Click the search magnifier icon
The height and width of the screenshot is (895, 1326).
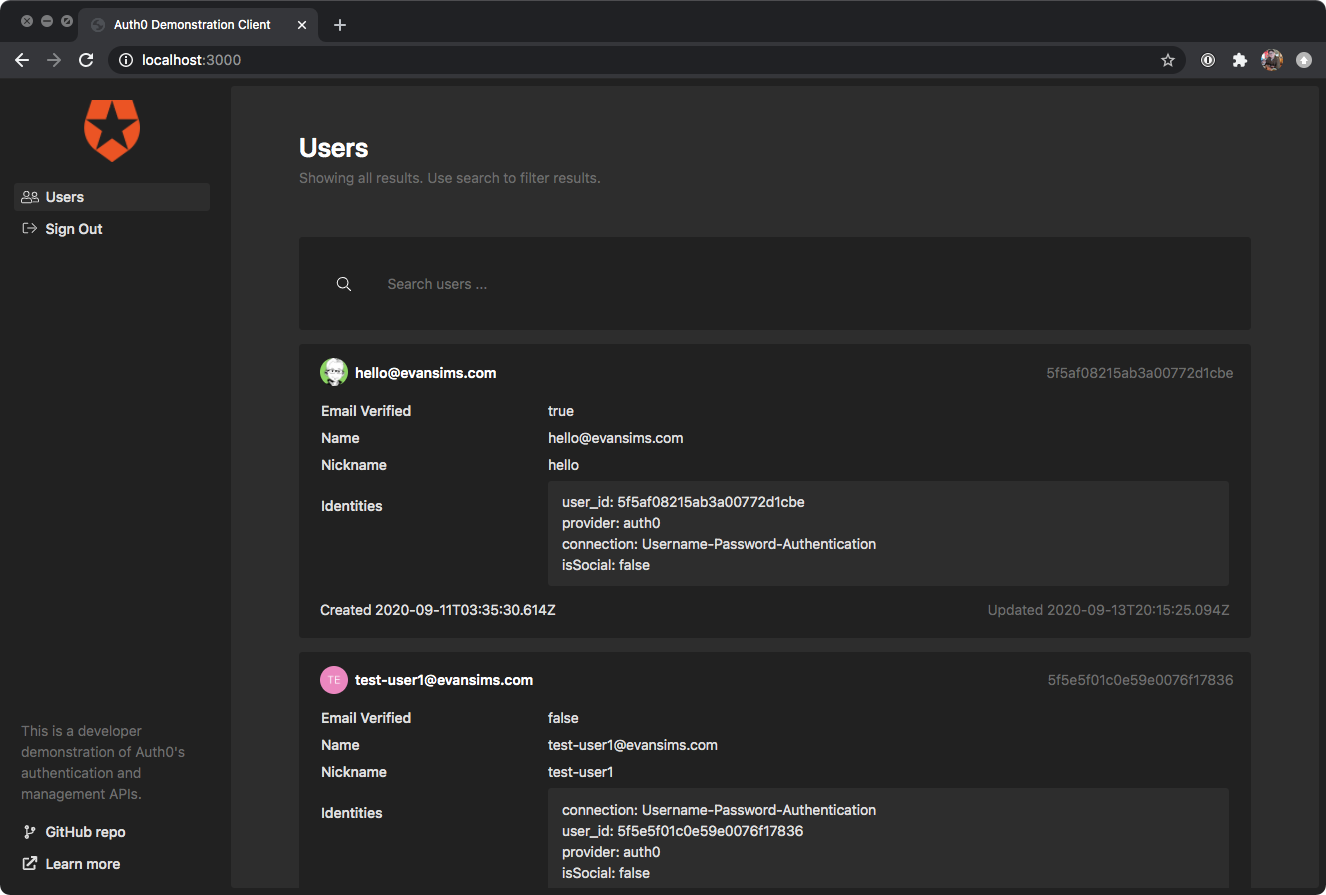[x=344, y=284]
